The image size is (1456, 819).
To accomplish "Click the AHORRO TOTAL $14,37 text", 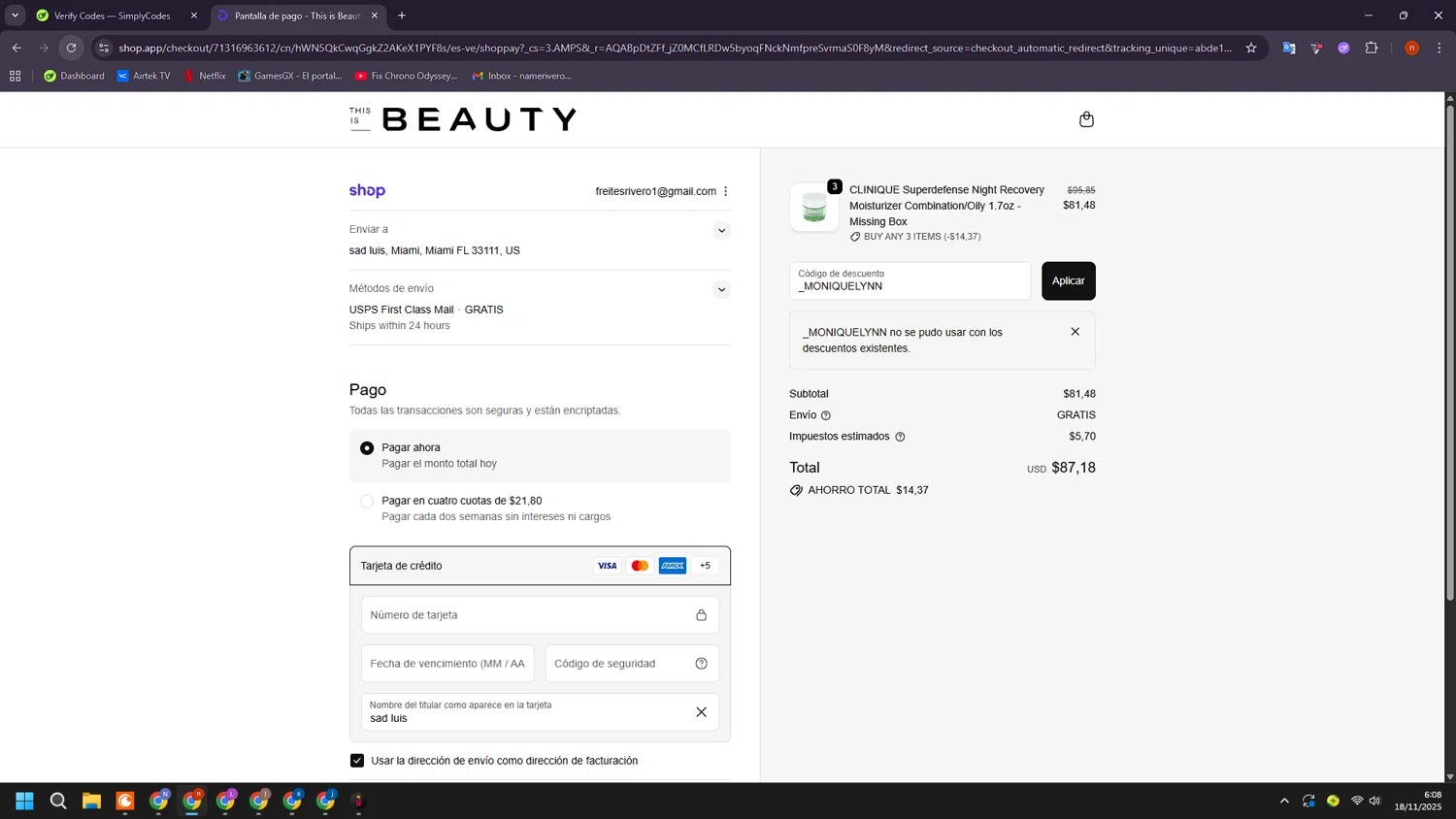I will [868, 490].
